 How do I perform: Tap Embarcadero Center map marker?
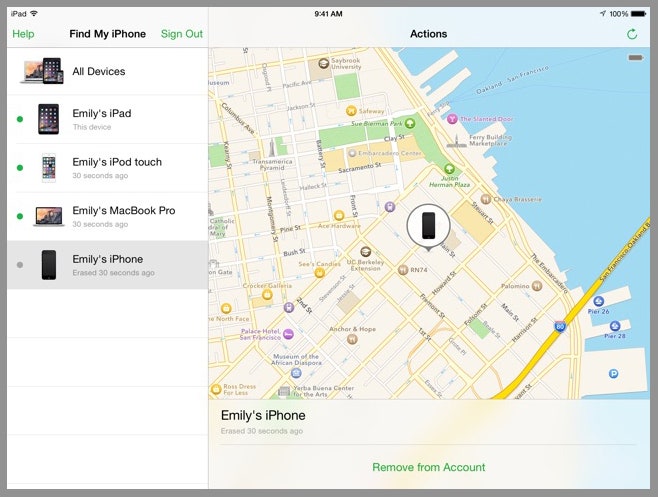click(x=352, y=153)
